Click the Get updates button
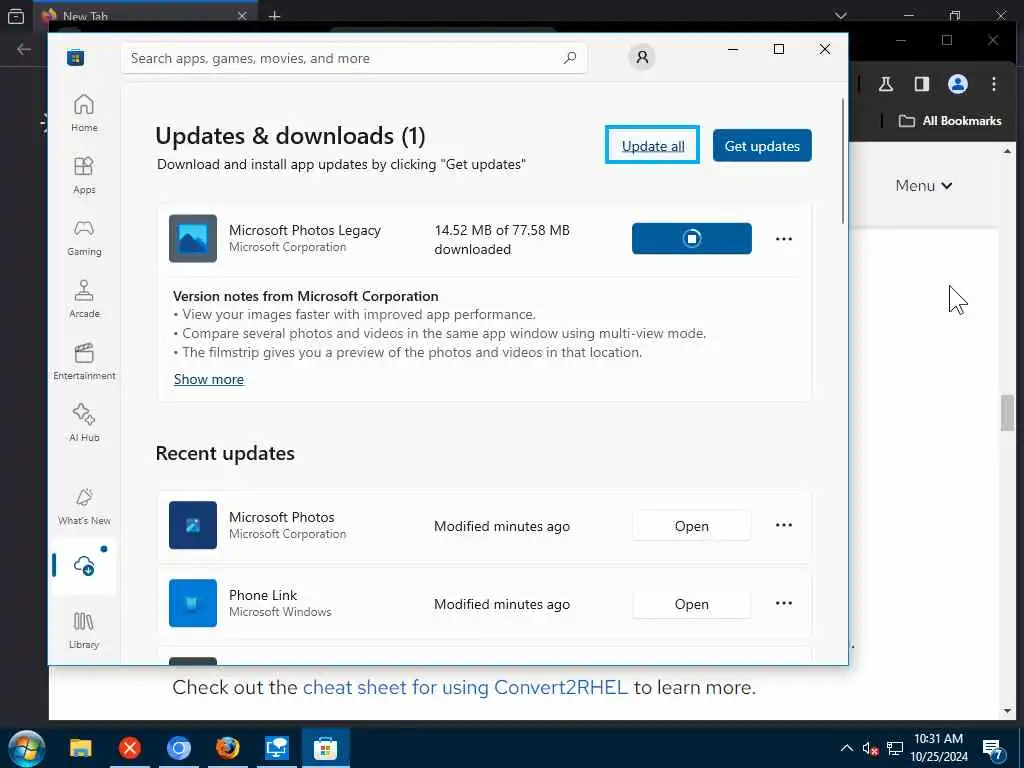This screenshot has height=768, width=1024. [x=762, y=146]
